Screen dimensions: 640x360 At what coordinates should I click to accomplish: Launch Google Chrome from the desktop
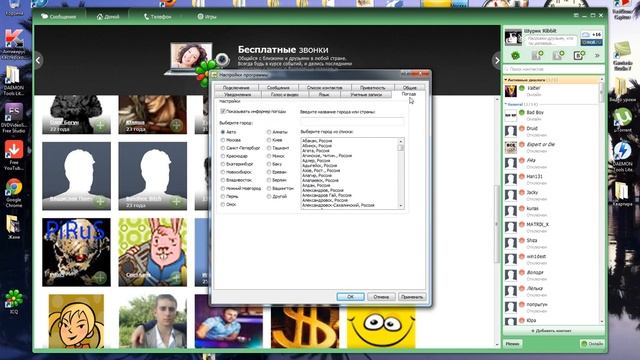13,193
